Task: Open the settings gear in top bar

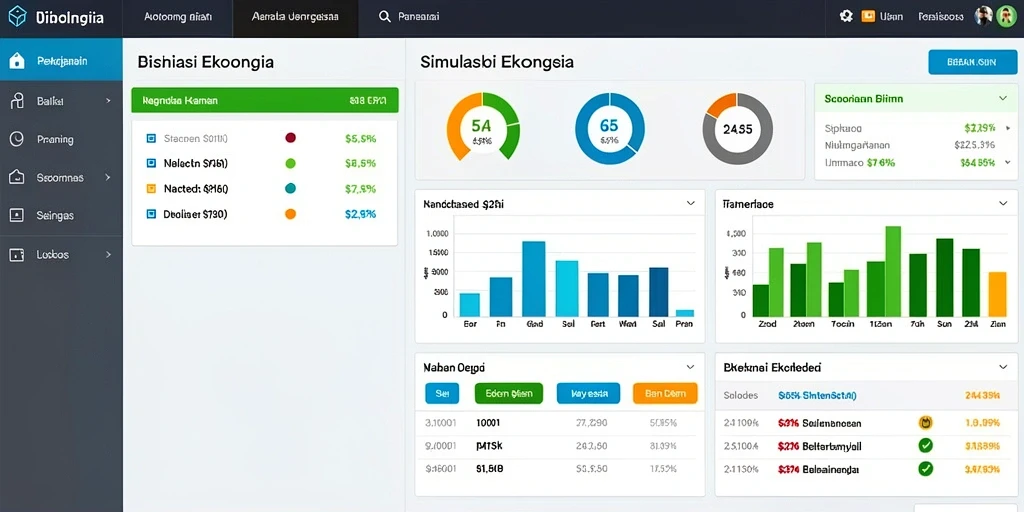Action: coord(846,16)
